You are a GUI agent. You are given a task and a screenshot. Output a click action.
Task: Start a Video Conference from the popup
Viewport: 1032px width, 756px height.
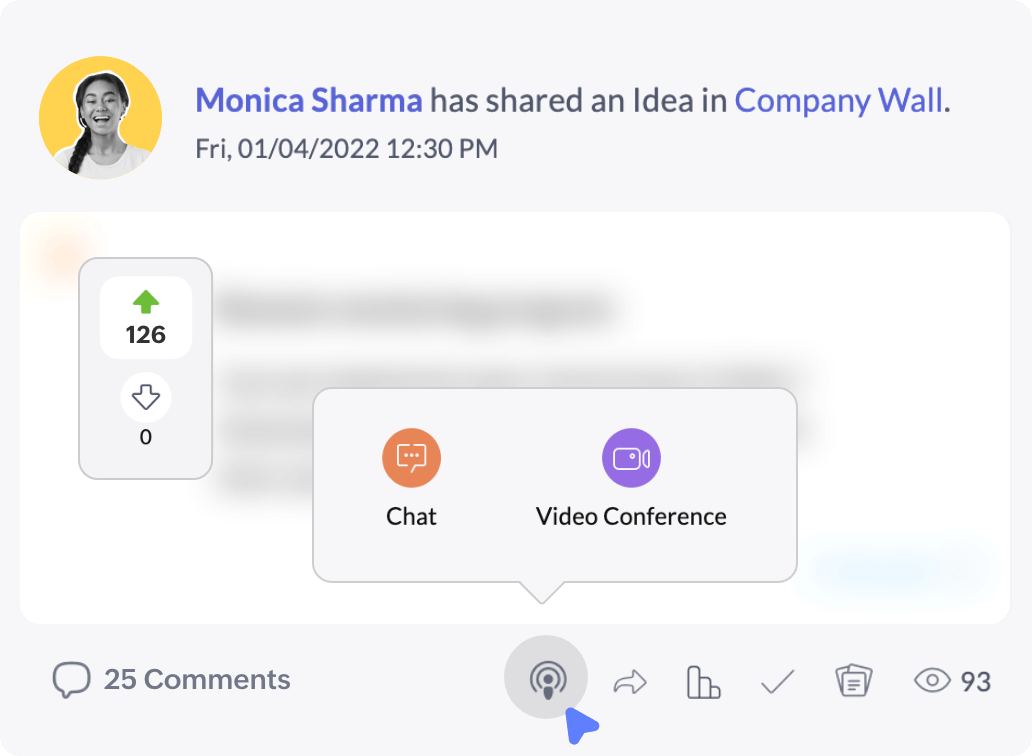tap(631, 459)
